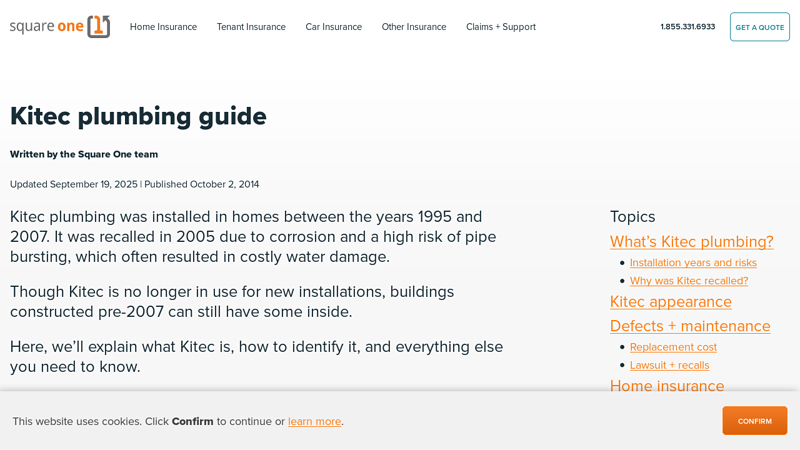This screenshot has height=450, width=800.
Task: Open Installation years and risks link
Action: point(693,263)
